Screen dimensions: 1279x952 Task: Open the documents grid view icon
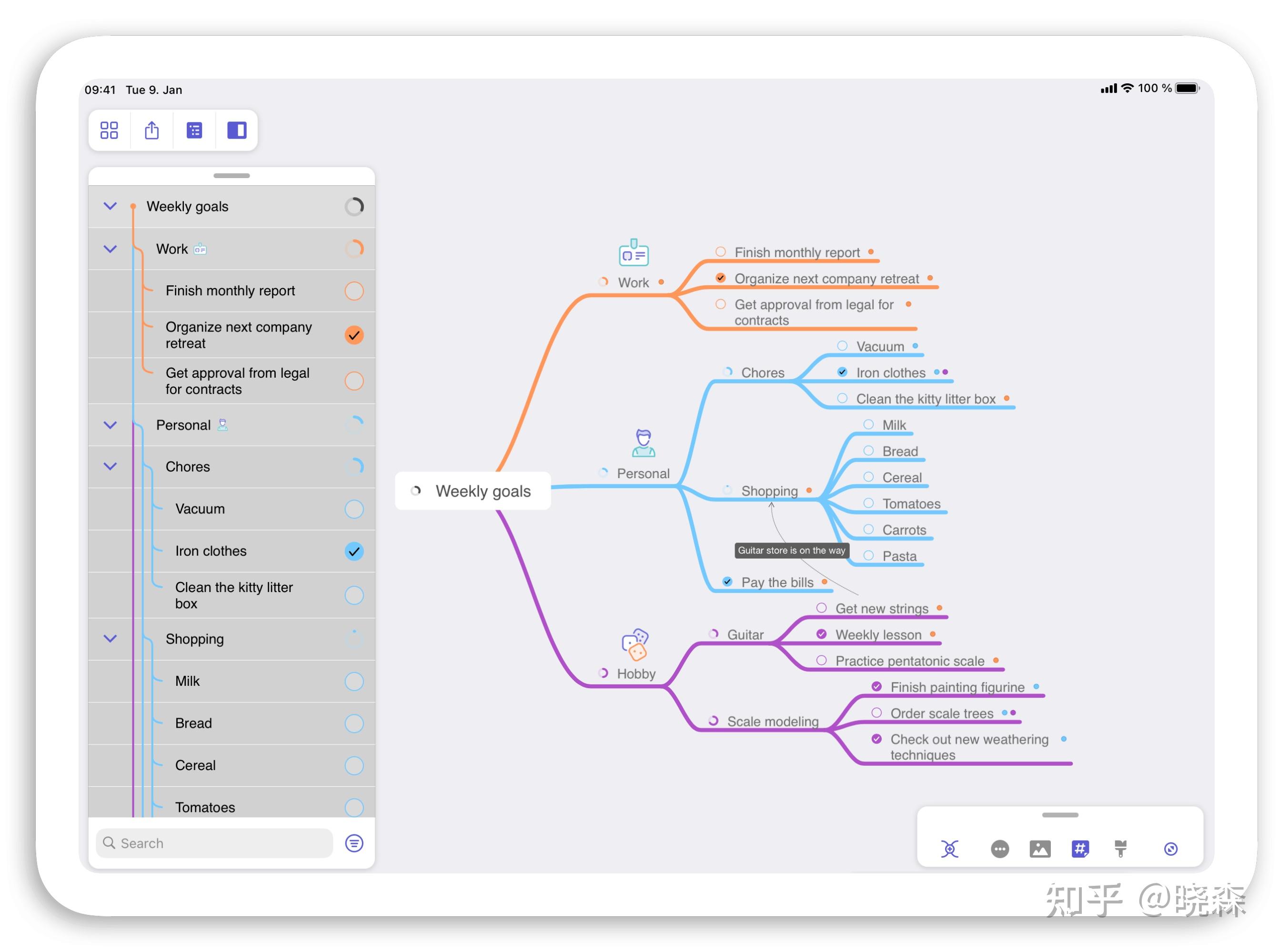[x=109, y=130]
